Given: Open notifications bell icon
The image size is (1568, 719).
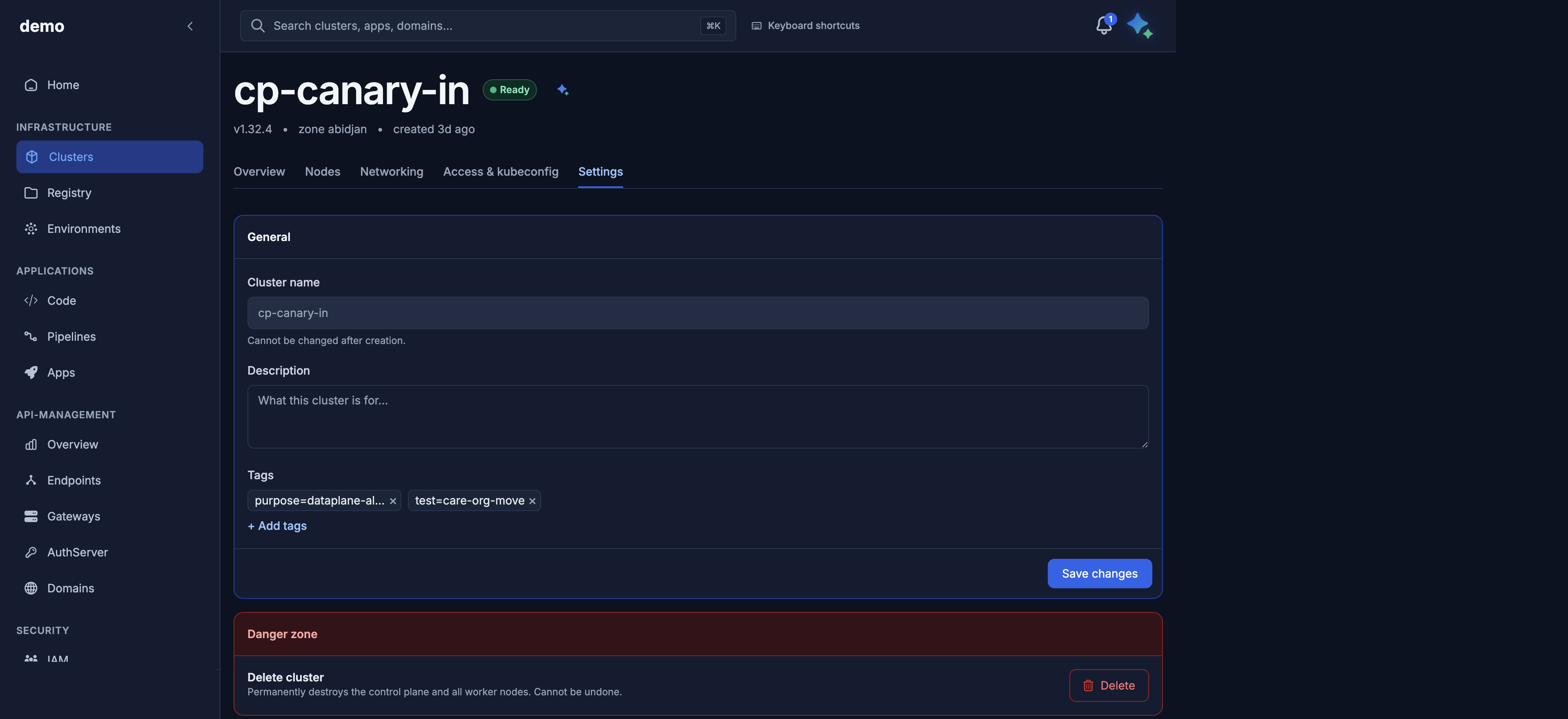Looking at the screenshot, I should coord(1104,26).
